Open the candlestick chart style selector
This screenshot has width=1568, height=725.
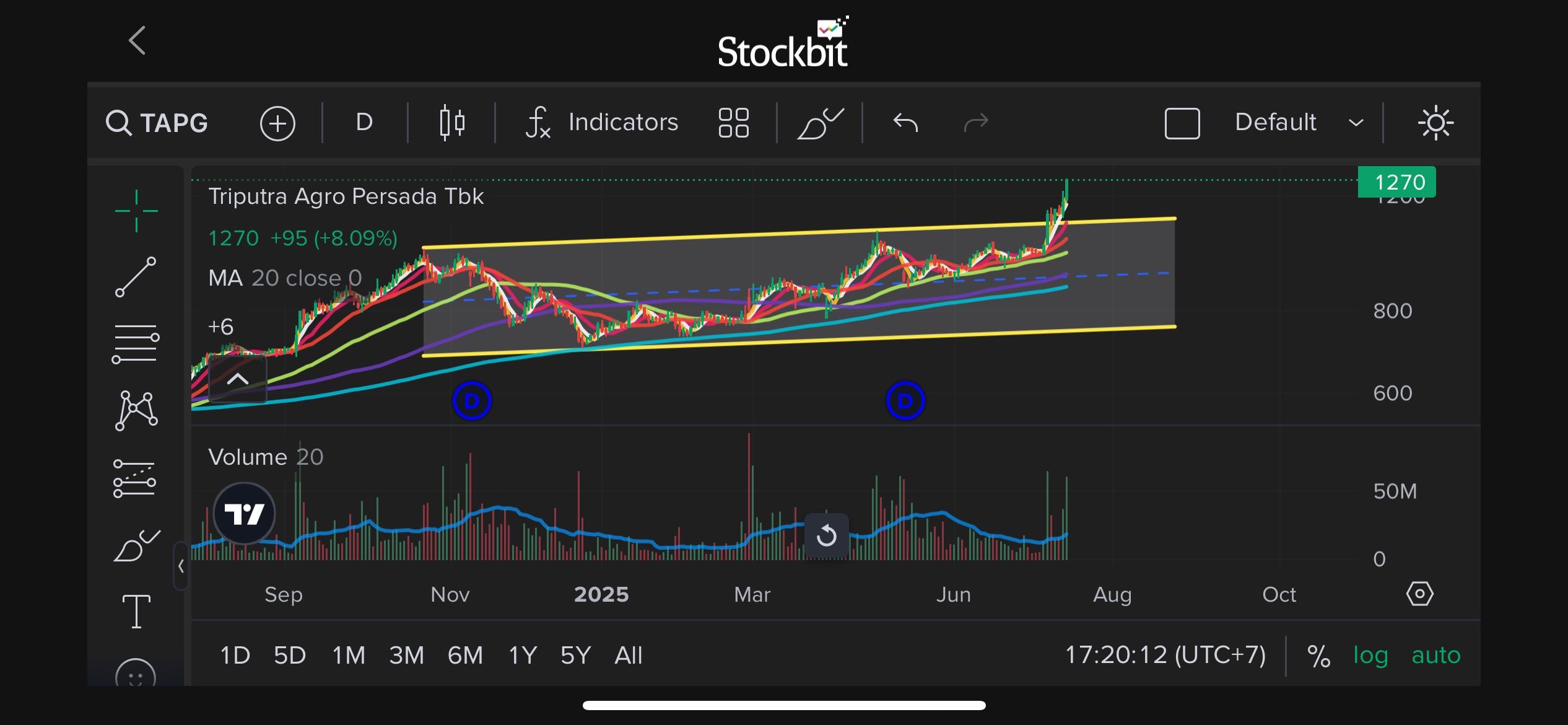452,123
